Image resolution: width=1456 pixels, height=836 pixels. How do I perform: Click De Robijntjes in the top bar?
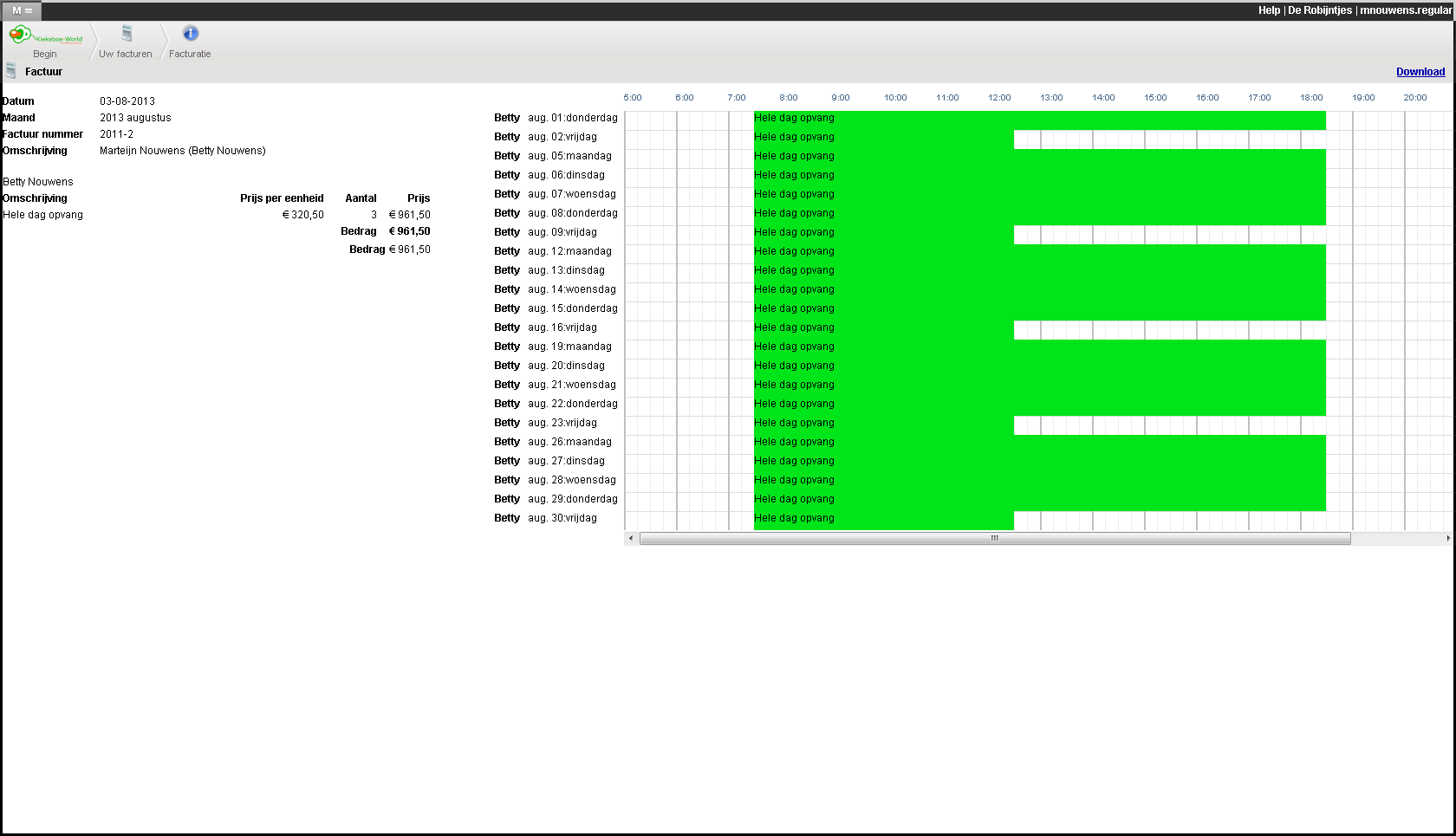[x=1319, y=10]
